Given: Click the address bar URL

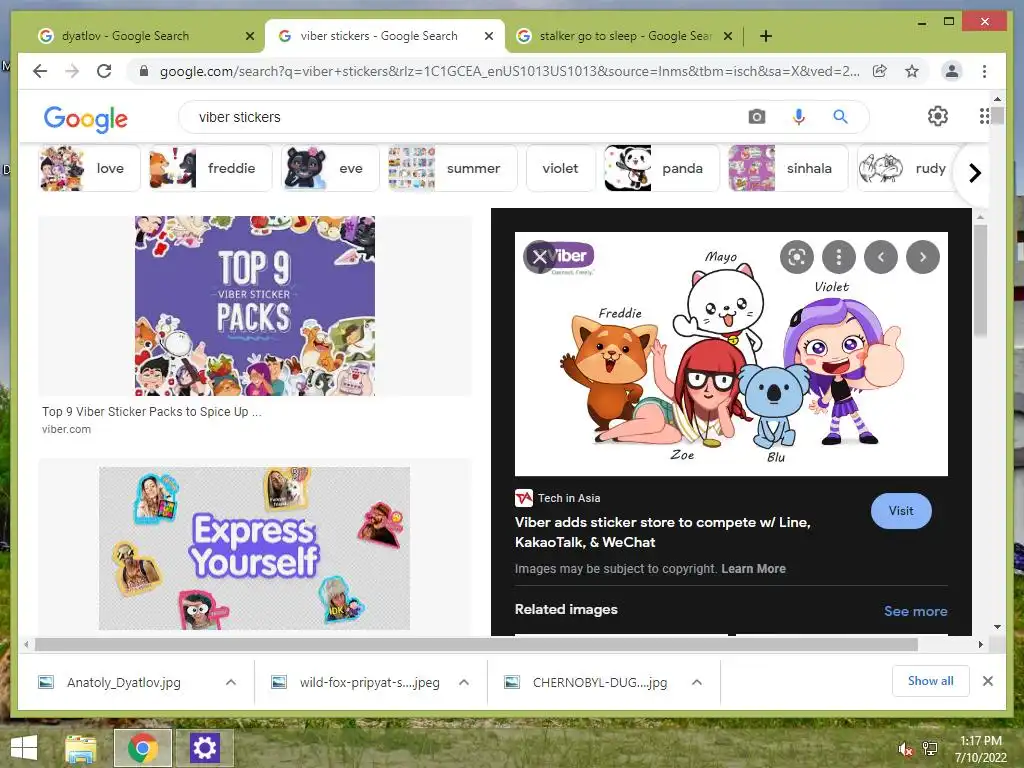Looking at the screenshot, I should [x=509, y=71].
